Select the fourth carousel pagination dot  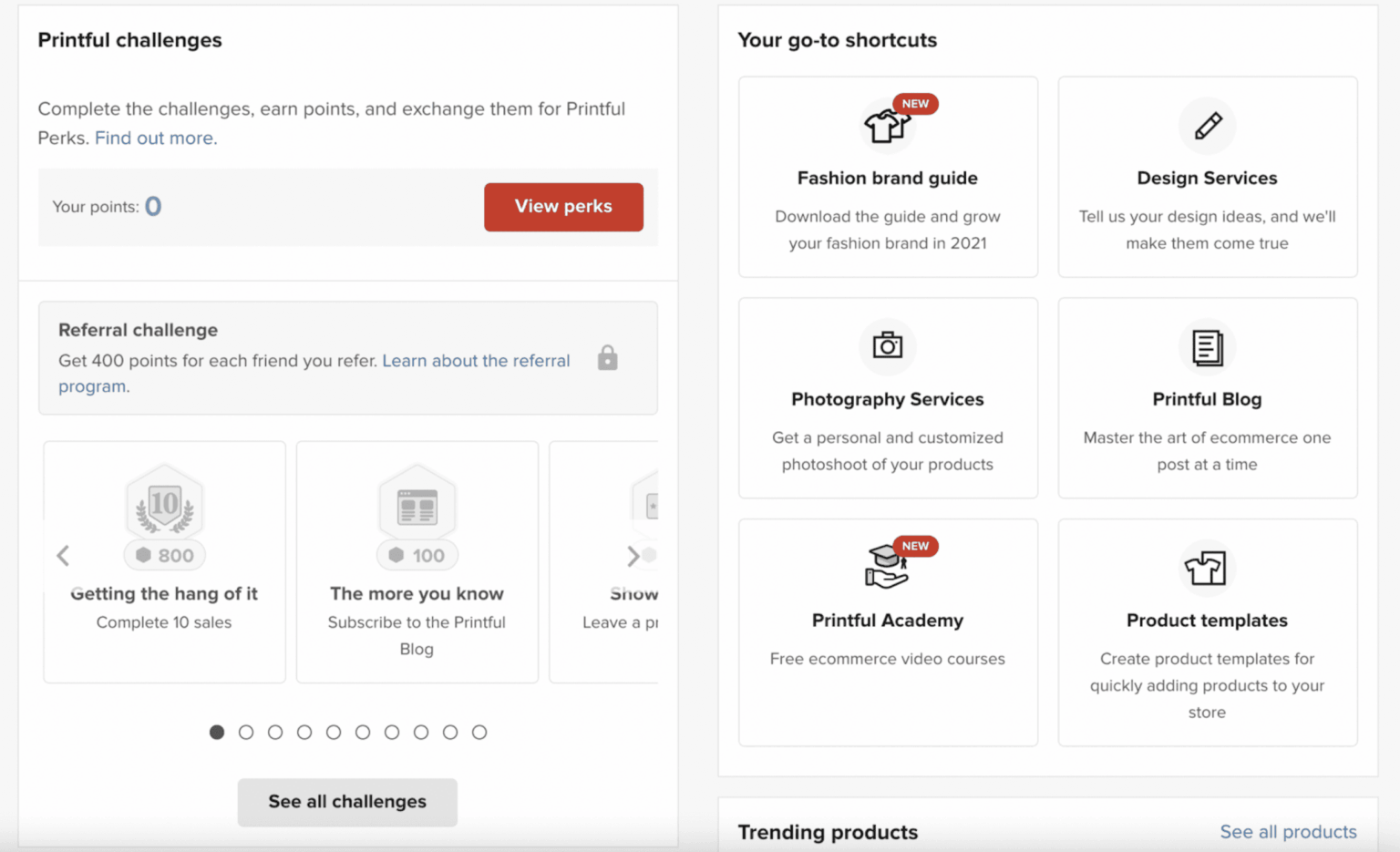tap(304, 732)
